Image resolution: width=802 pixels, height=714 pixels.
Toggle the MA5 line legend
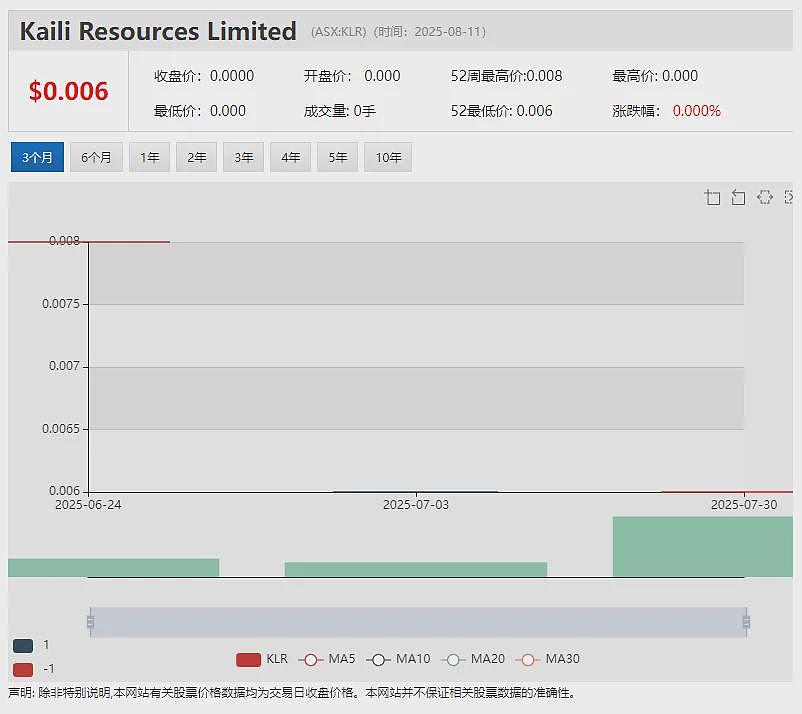(x=326, y=659)
